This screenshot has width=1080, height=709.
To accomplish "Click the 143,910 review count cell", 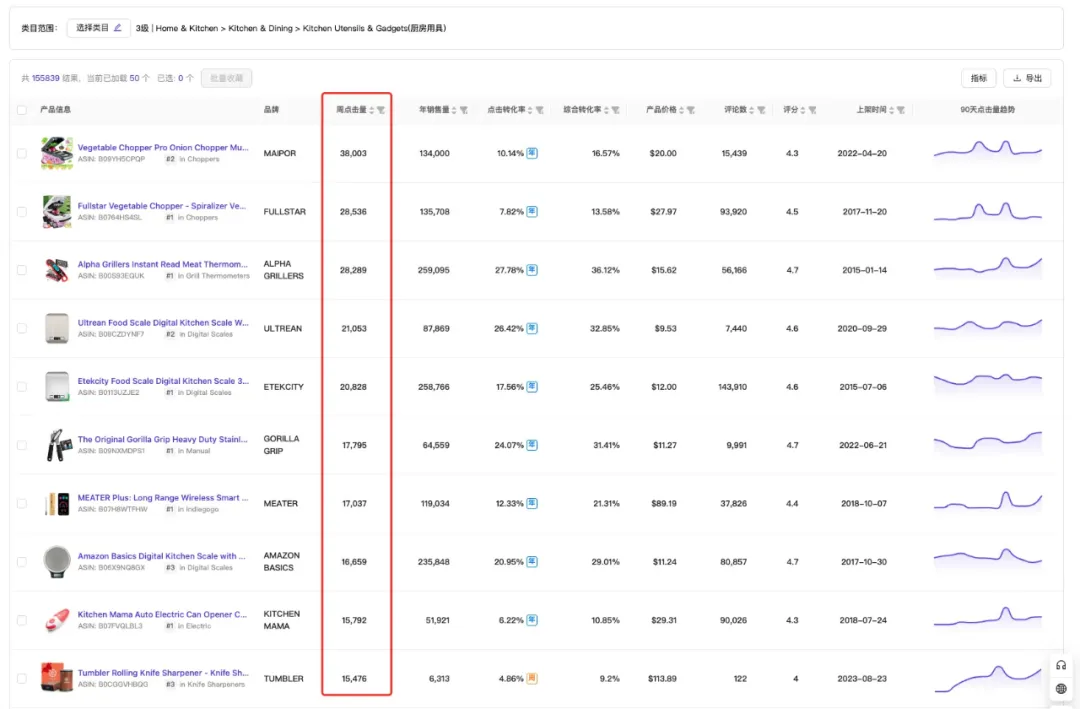I will [x=732, y=387].
